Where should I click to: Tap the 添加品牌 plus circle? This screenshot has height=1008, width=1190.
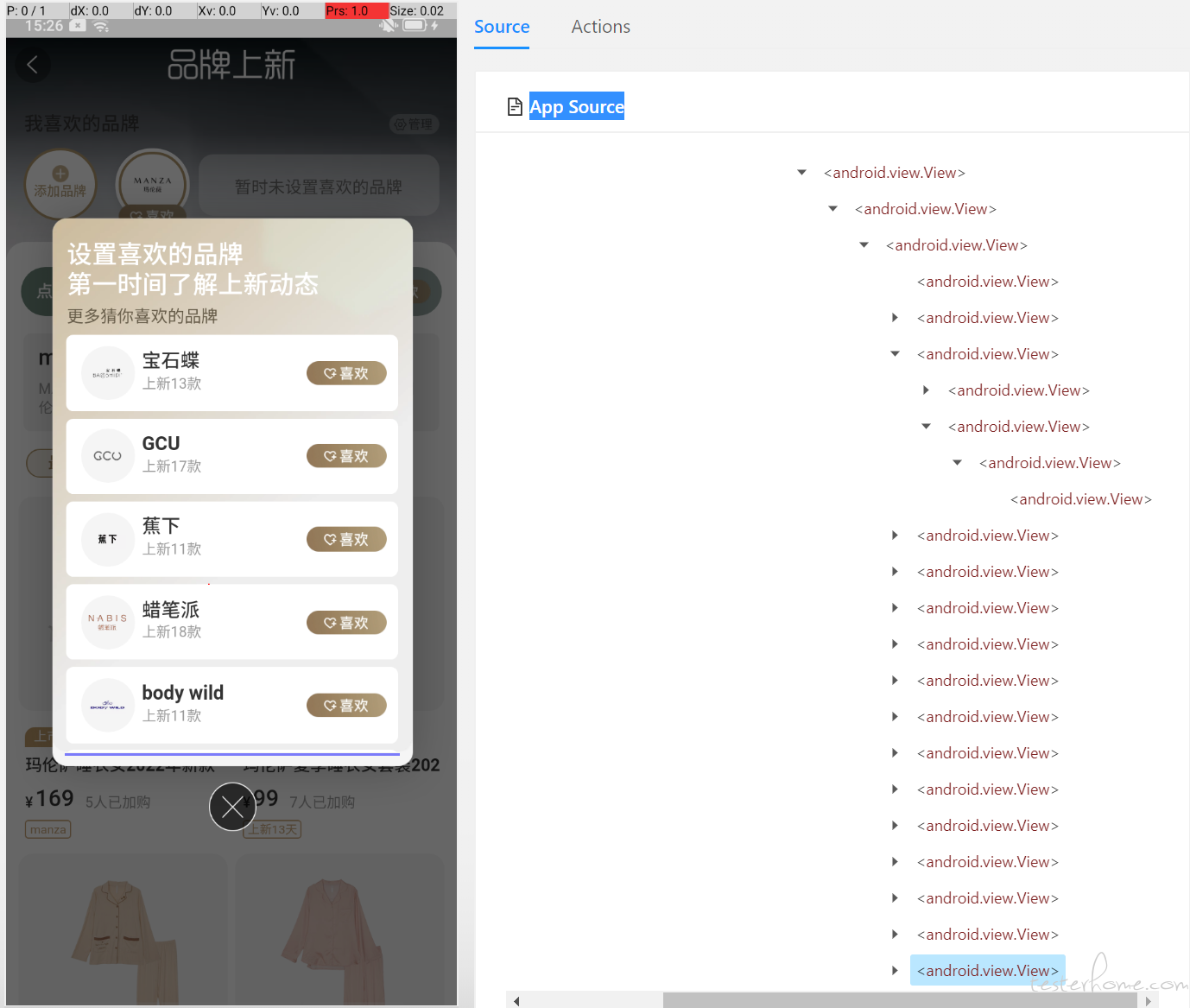pyautogui.click(x=60, y=183)
